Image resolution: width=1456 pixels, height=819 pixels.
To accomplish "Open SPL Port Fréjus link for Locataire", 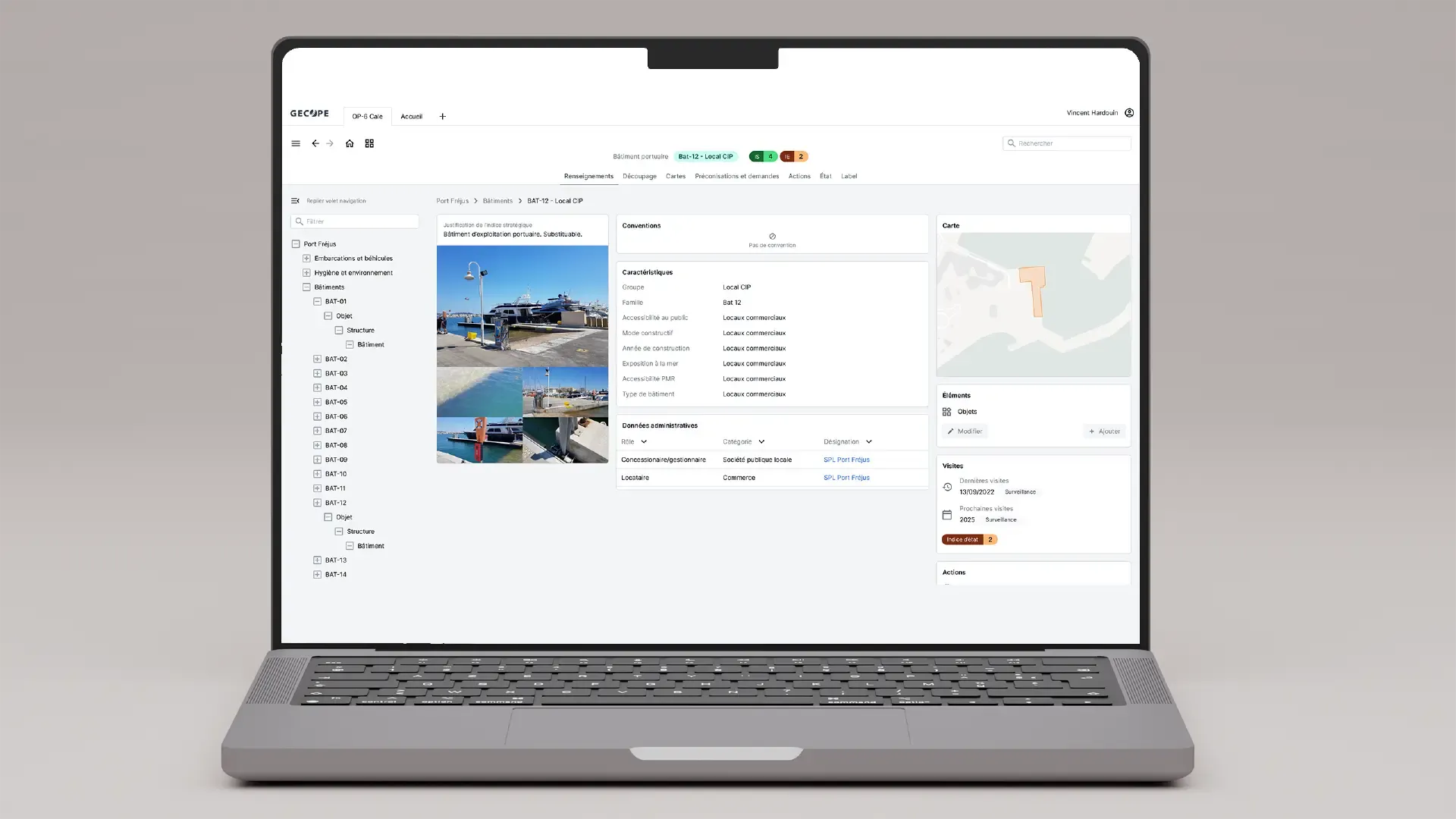I will (x=846, y=478).
